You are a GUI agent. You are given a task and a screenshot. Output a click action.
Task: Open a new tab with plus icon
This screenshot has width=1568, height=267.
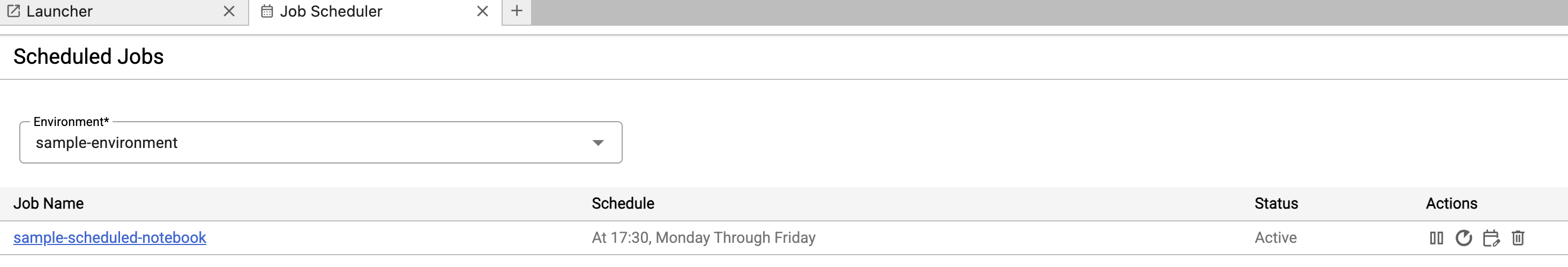click(x=516, y=11)
